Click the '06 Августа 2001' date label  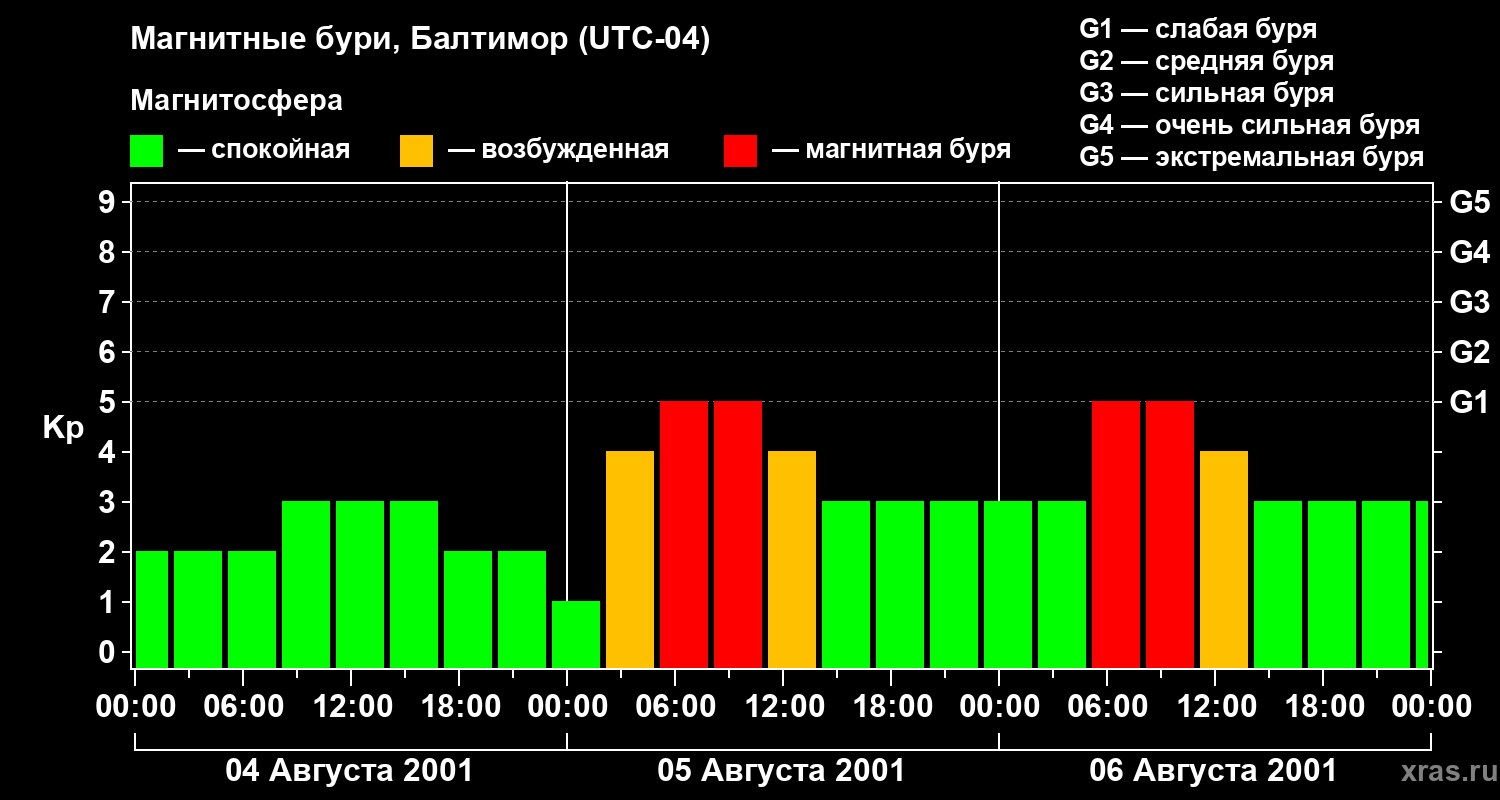coord(1213,770)
